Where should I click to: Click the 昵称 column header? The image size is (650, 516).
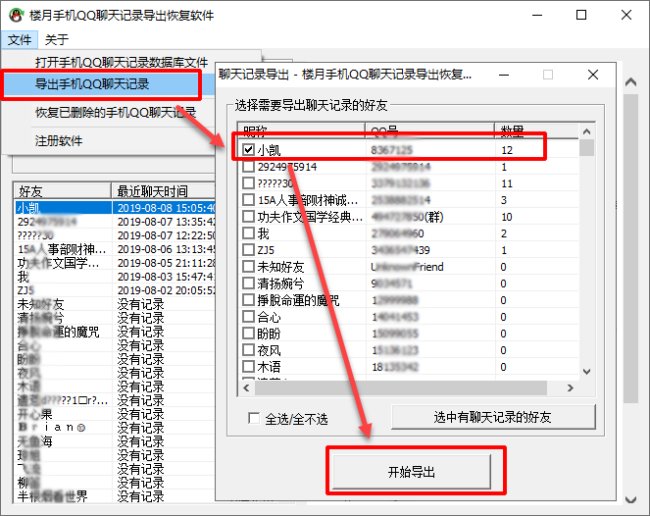click(x=301, y=131)
